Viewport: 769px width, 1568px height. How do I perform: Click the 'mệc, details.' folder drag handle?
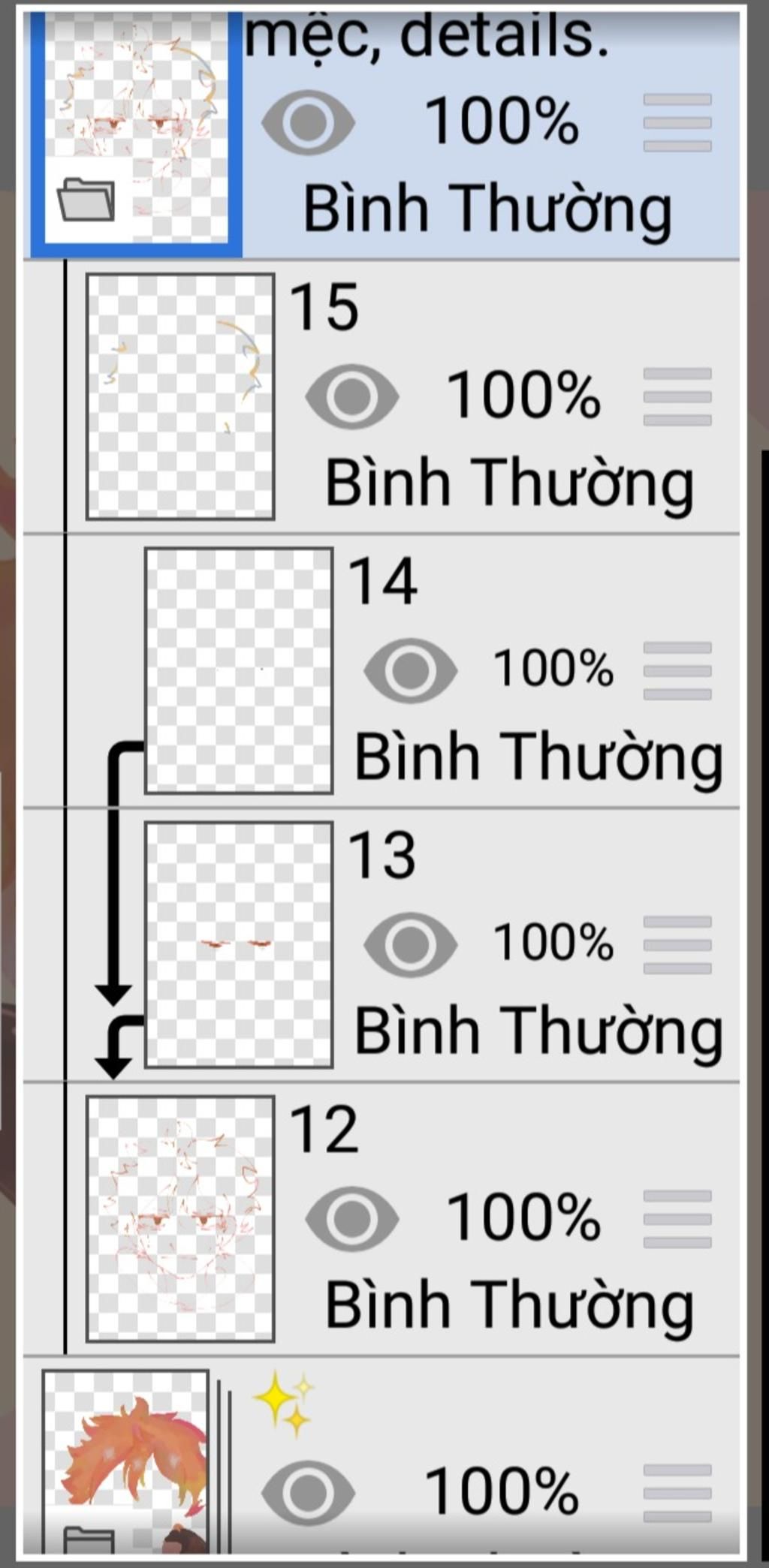[677, 122]
